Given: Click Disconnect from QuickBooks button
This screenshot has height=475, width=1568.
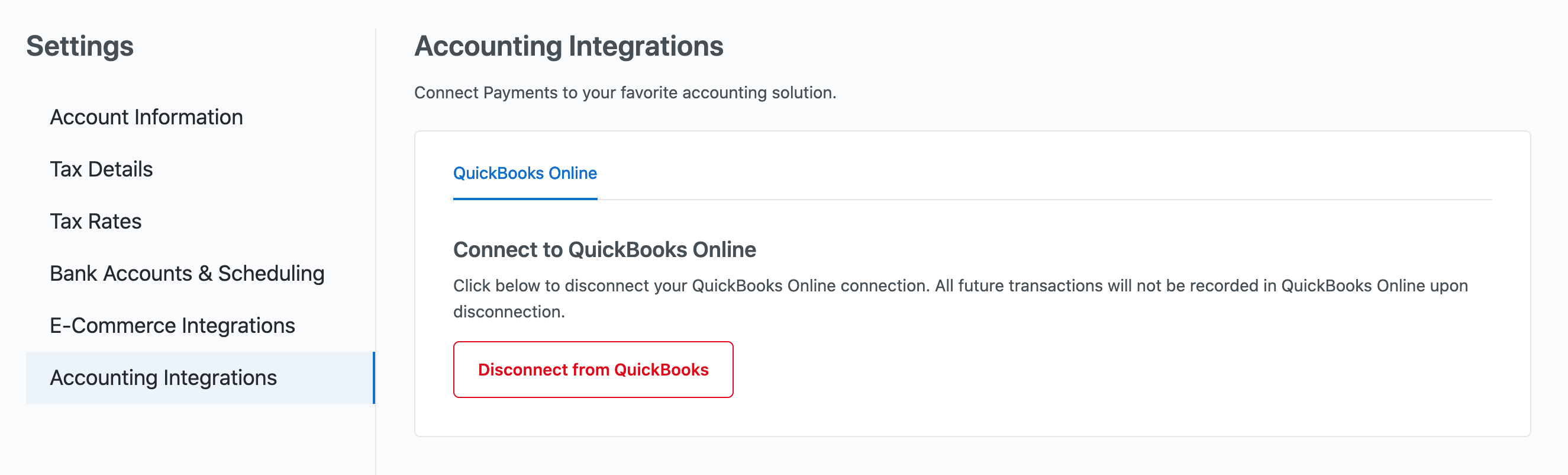Looking at the screenshot, I should coord(593,370).
